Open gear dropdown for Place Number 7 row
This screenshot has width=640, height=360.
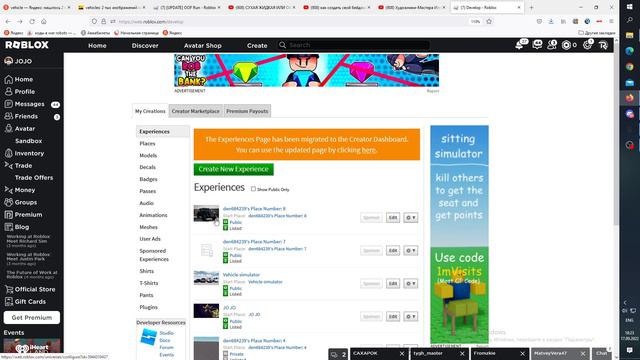pos(411,251)
